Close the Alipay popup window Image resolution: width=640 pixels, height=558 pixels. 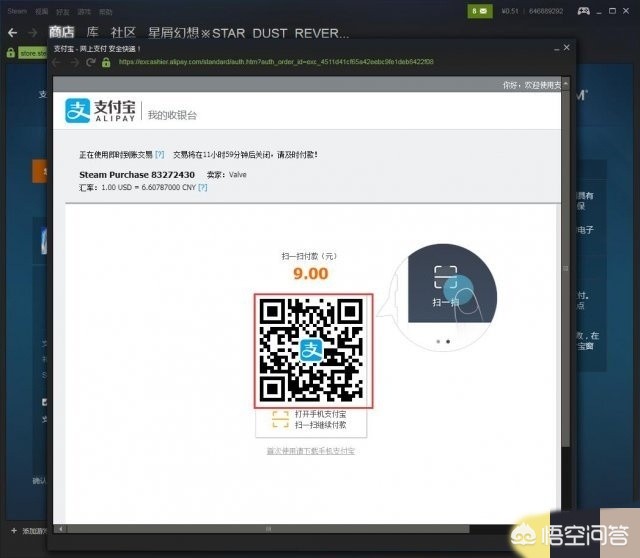(567, 48)
